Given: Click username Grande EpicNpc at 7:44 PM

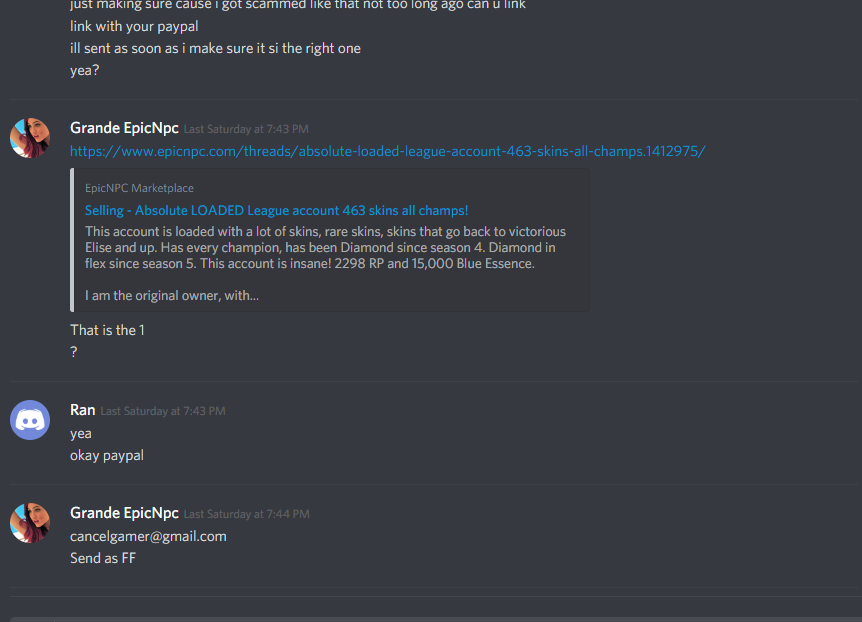Looking at the screenshot, I should pyautogui.click(x=124, y=513).
